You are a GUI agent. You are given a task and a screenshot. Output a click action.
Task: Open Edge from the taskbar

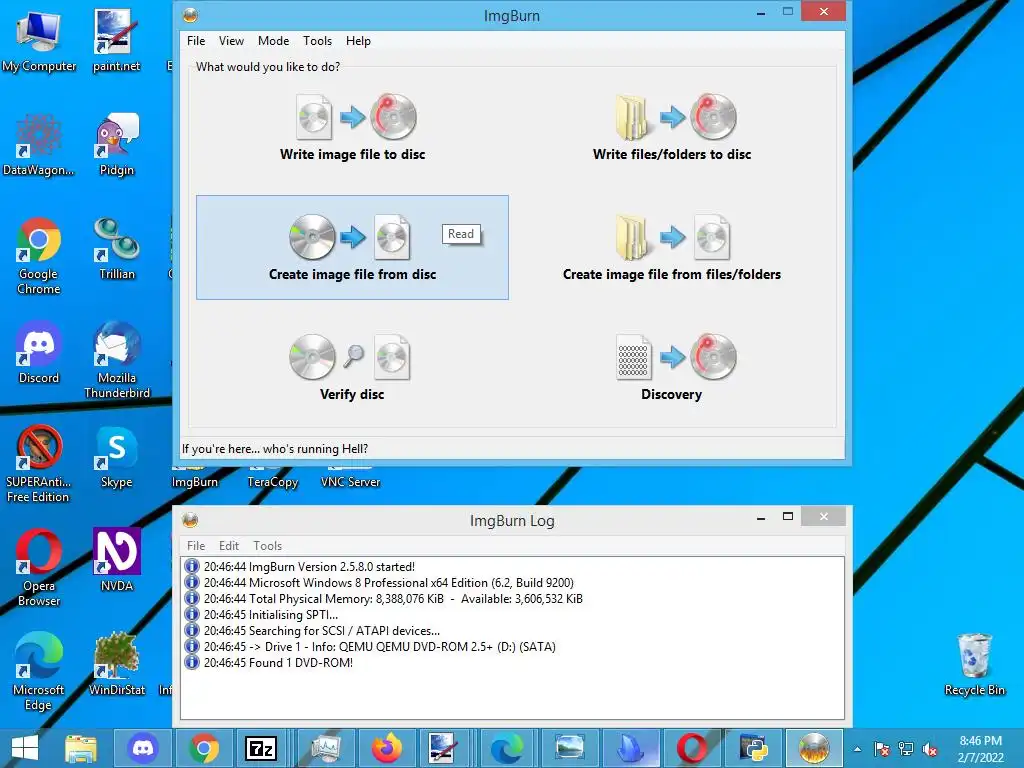[x=507, y=748]
